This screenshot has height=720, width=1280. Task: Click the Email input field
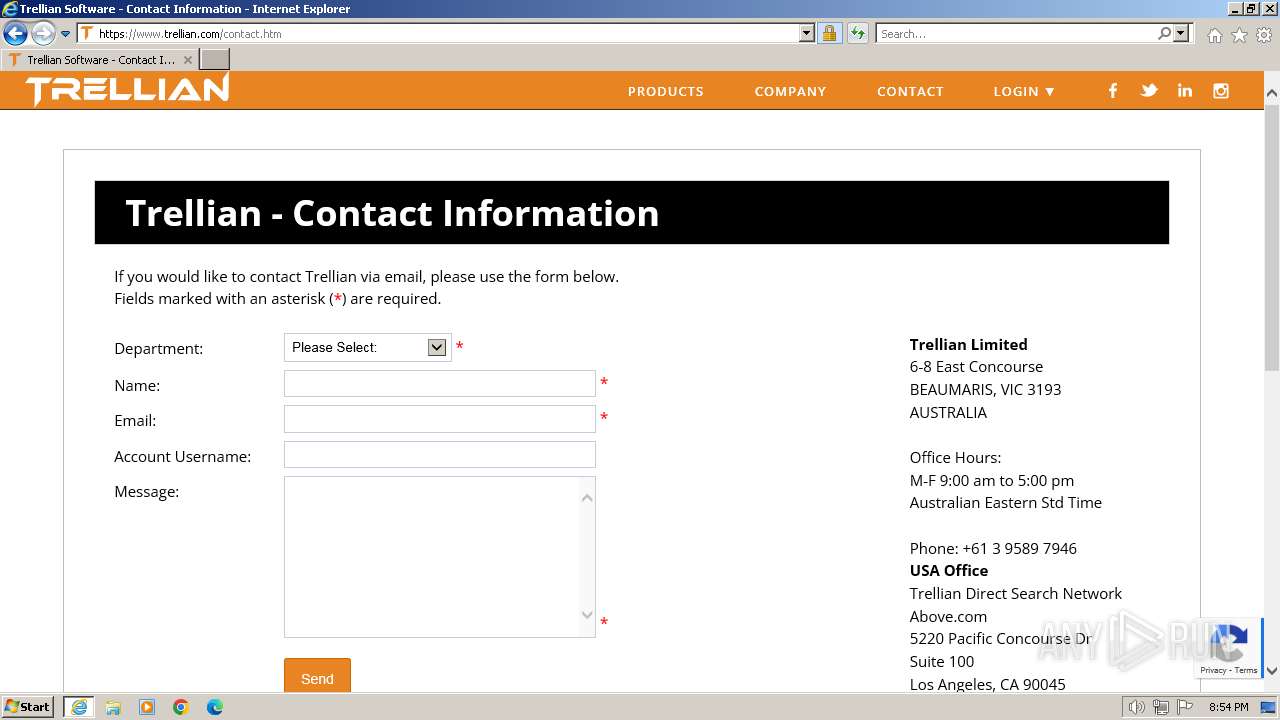point(440,419)
